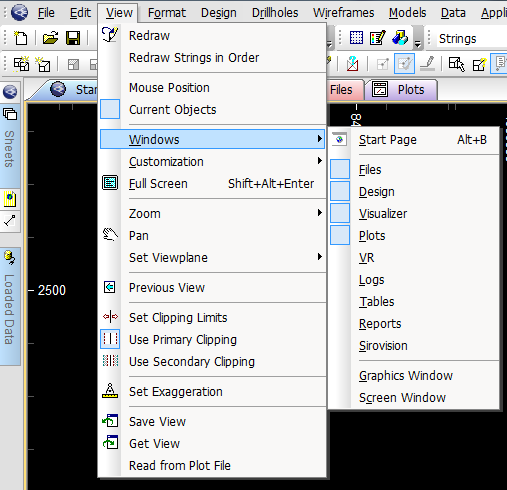Click the Start Page submenu icon
This screenshot has width=507, height=490.
point(339,139)
